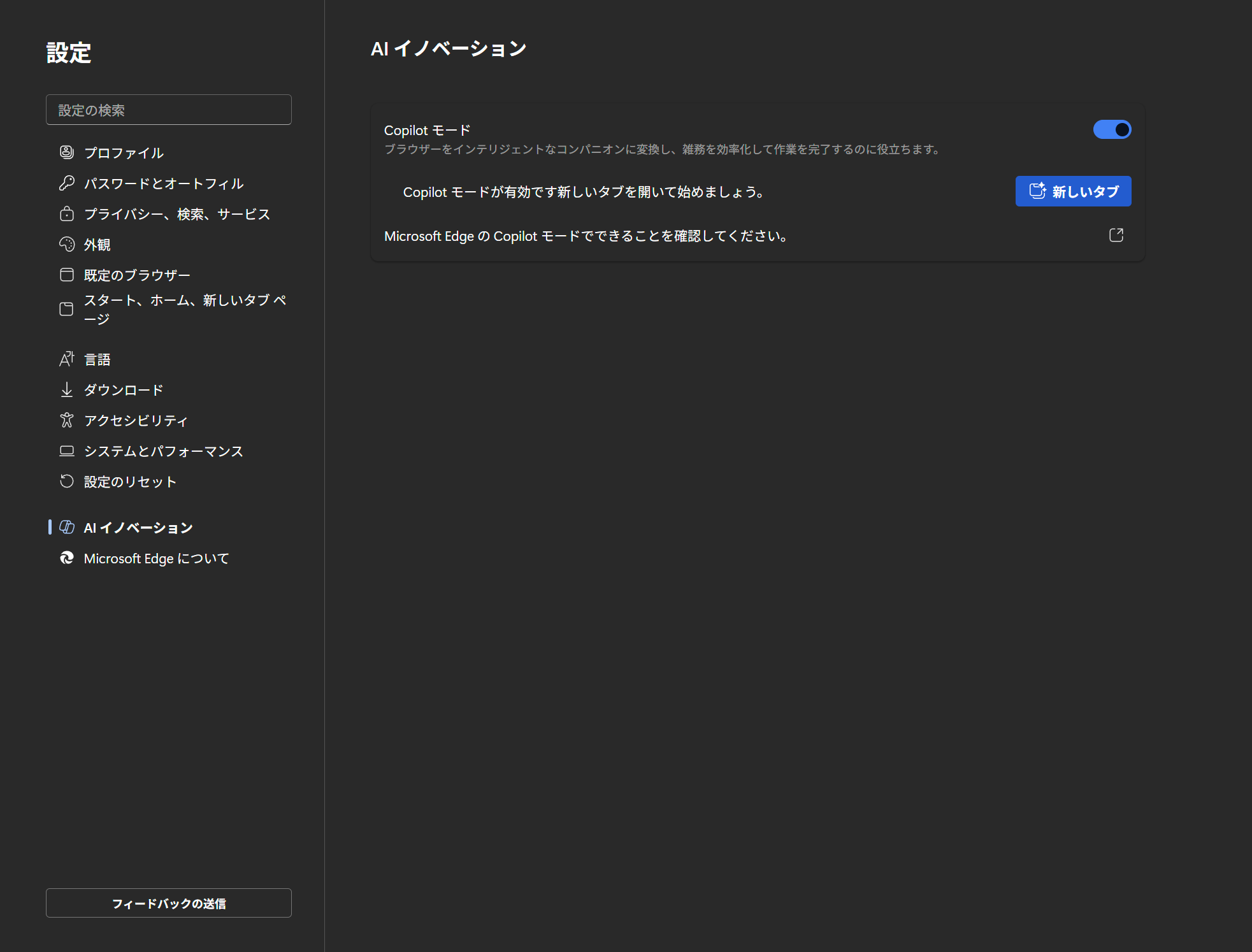Click the key icon for パスワードとオートフィル
Viewport: 1252px width, 952px height.
pyautogui.click(x=66, y=183)
